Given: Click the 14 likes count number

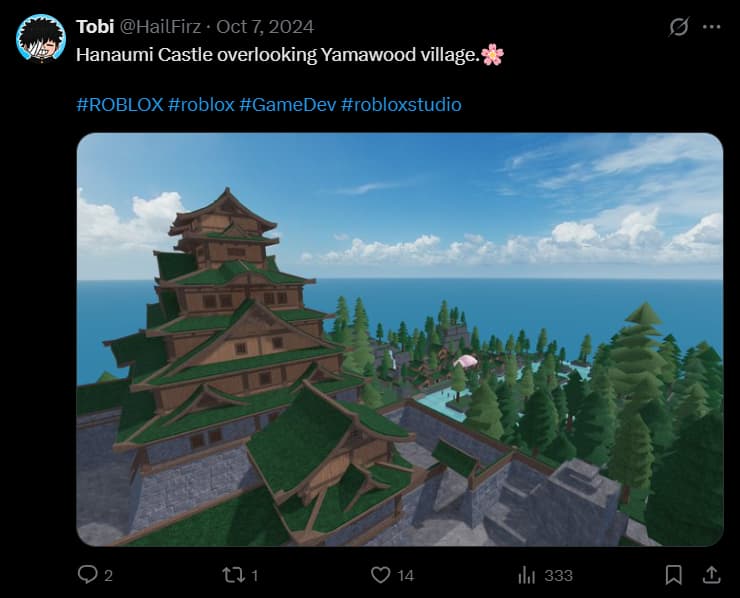Looking at the screenshot, I should [x=405, y=575].
